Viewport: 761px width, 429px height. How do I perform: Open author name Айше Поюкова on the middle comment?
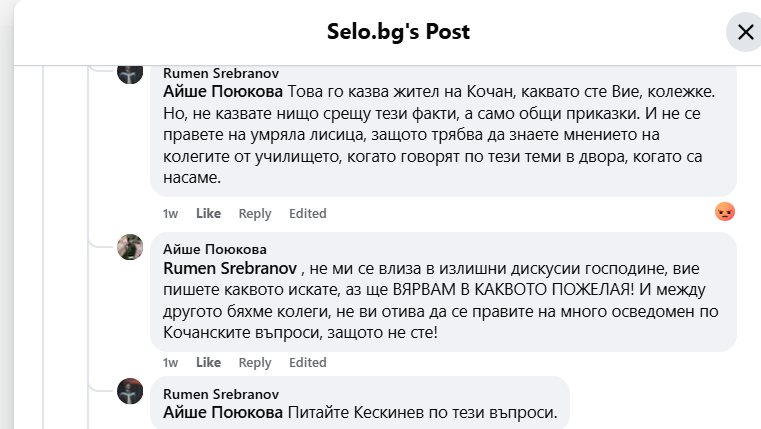(214, 249)
